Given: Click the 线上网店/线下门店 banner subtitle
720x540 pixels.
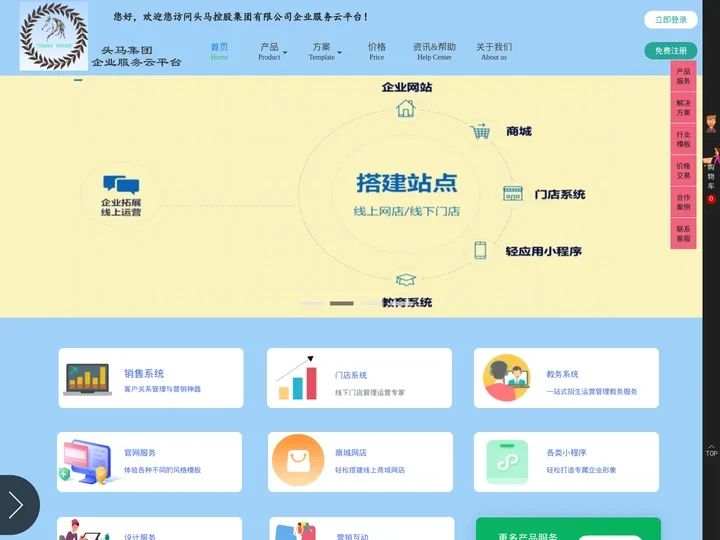Looking at the screenshot, I should 406,211.
